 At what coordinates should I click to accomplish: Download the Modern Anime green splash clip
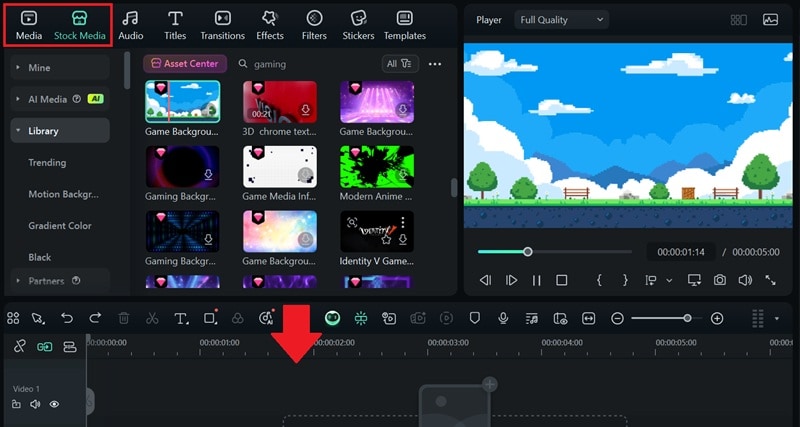tap(403, 174)
